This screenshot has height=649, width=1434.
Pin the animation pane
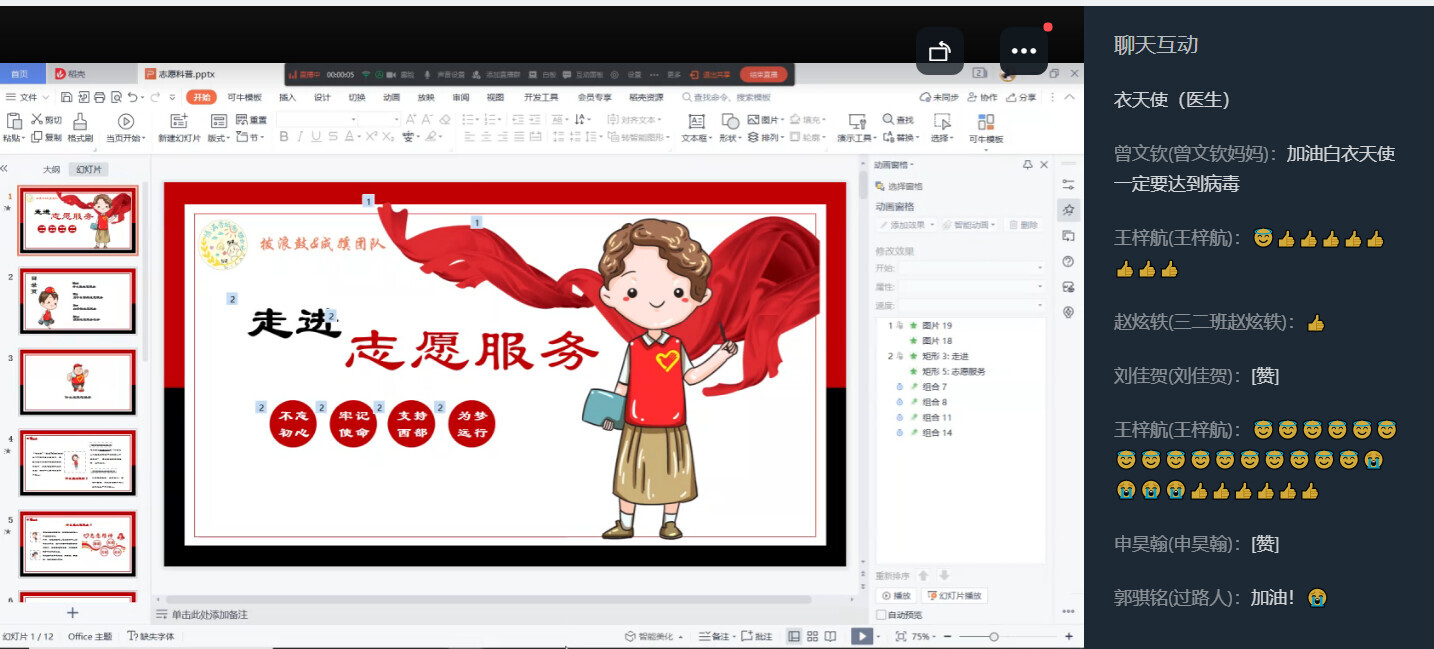1027,165
